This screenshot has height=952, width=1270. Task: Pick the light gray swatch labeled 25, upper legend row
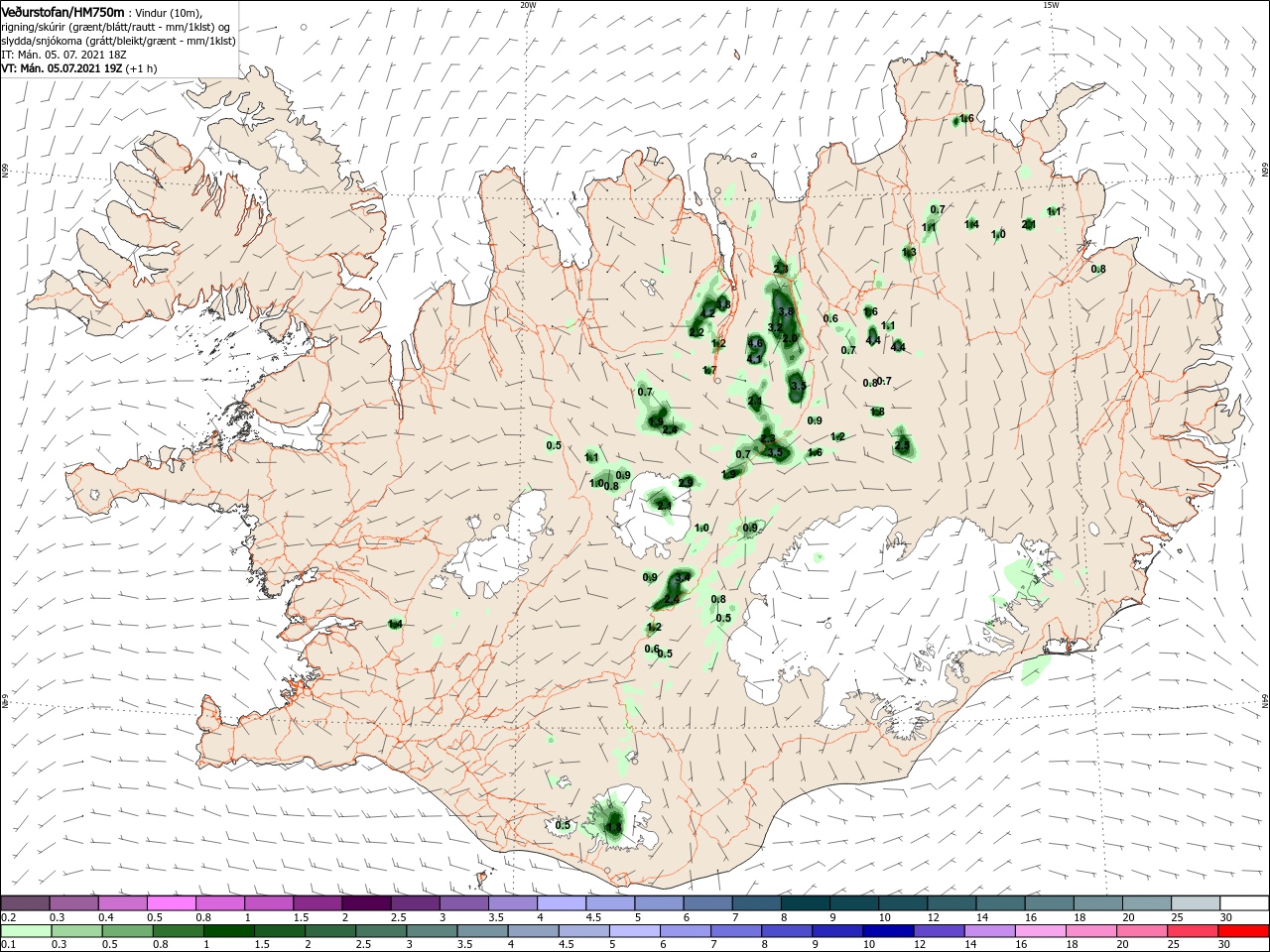pos(1196,903)
